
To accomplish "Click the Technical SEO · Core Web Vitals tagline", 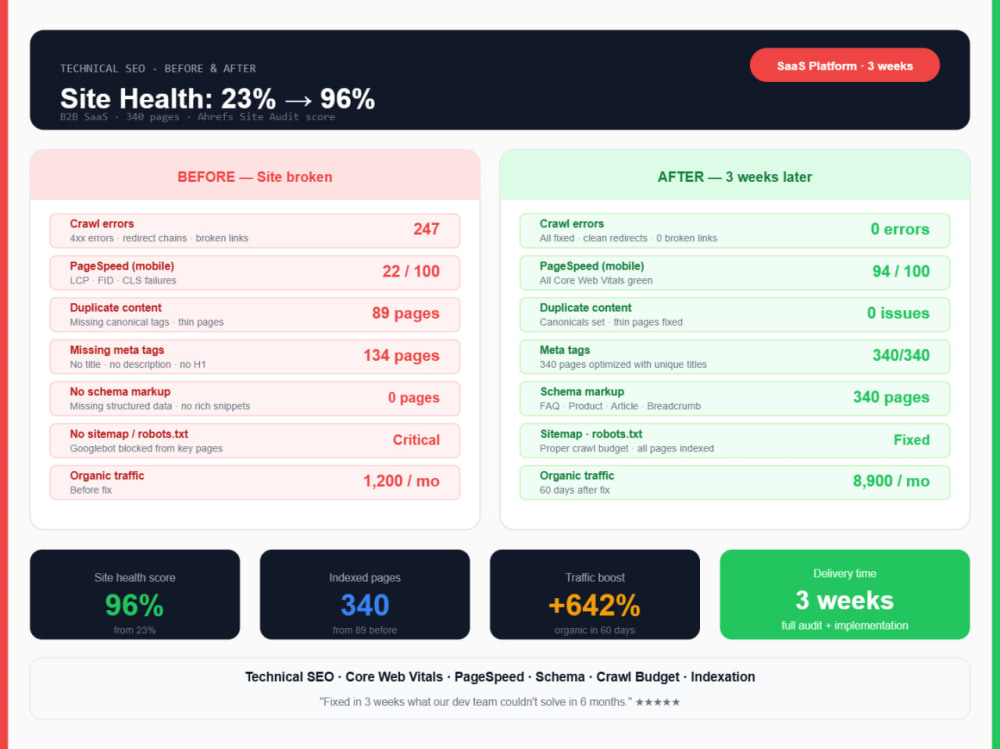I will click(500, 677).
